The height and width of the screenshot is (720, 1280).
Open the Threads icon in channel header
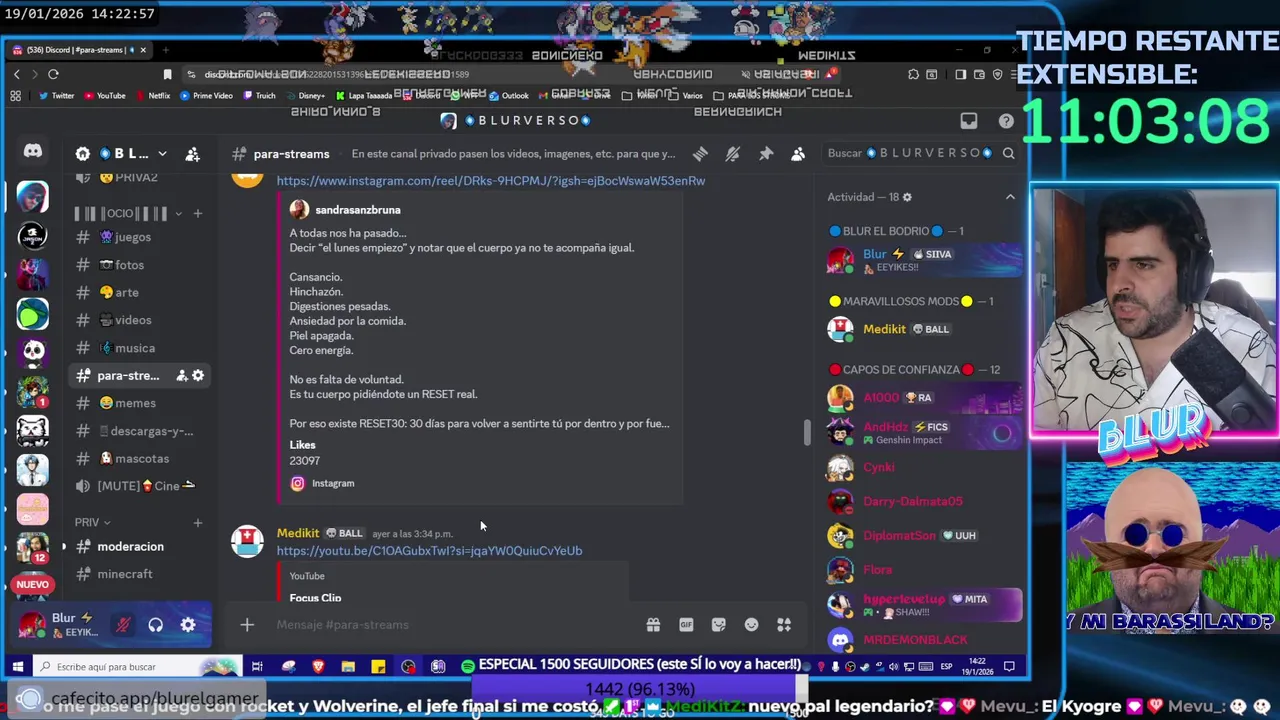click(700, 154)
